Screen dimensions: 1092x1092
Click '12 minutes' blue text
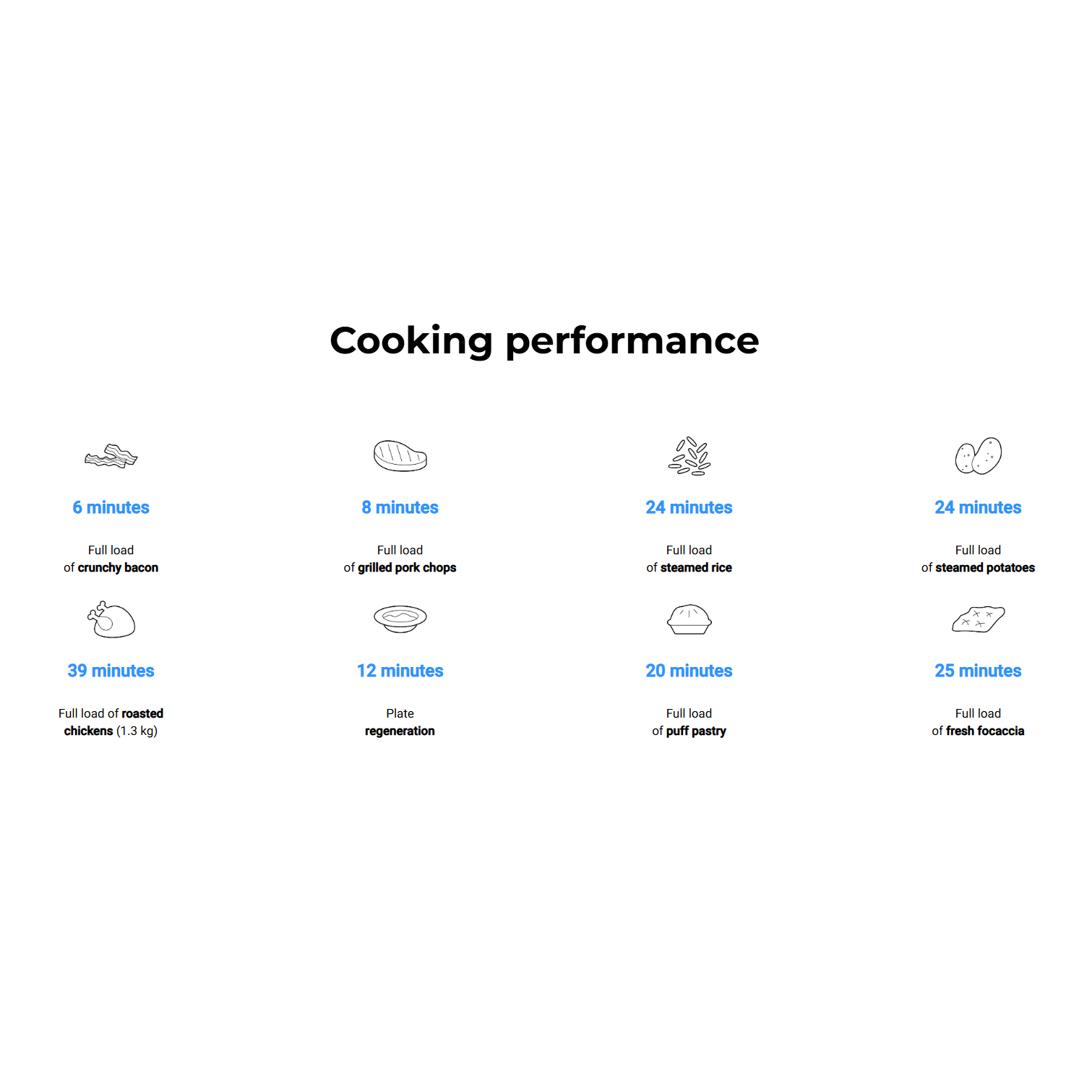[400, 671]
